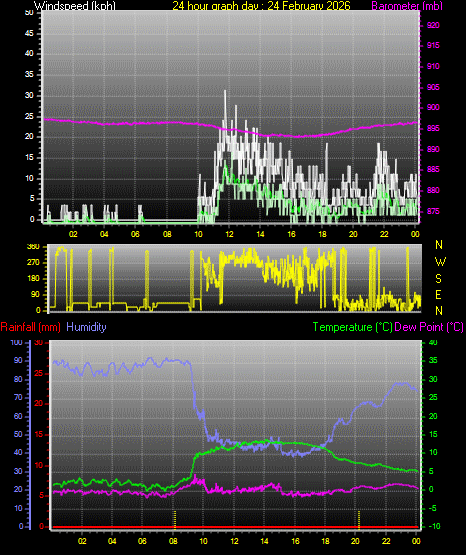The image size is (466, 555).
Task: Click the 40 temperature axis value
Action: (433, 342)
